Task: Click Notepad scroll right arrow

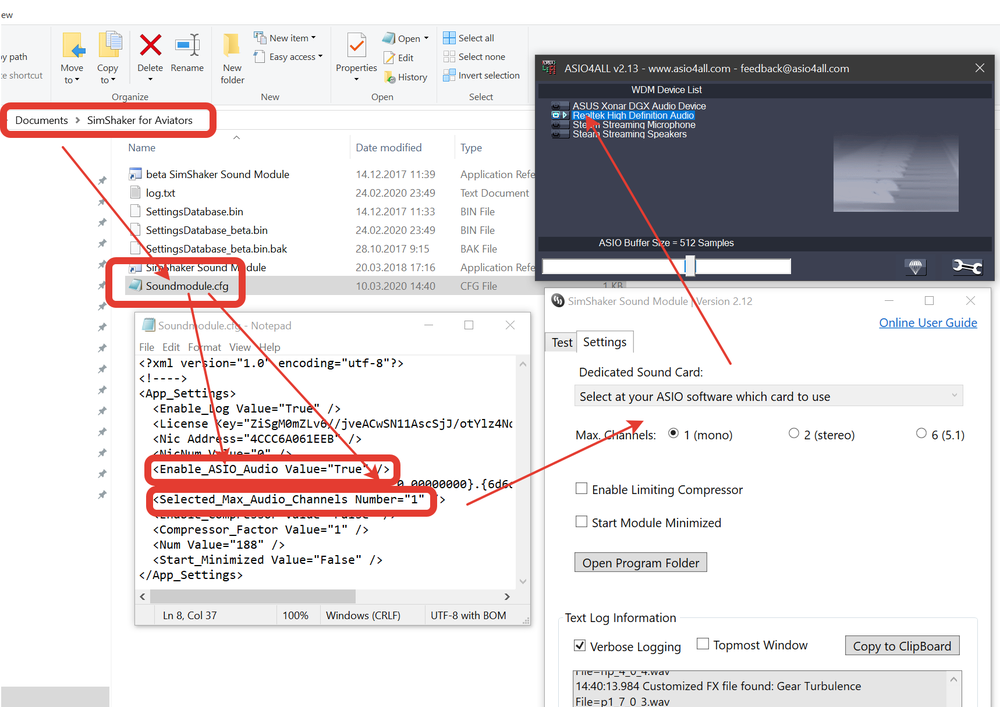Action: pyautogui.click(x=507, y=597)
